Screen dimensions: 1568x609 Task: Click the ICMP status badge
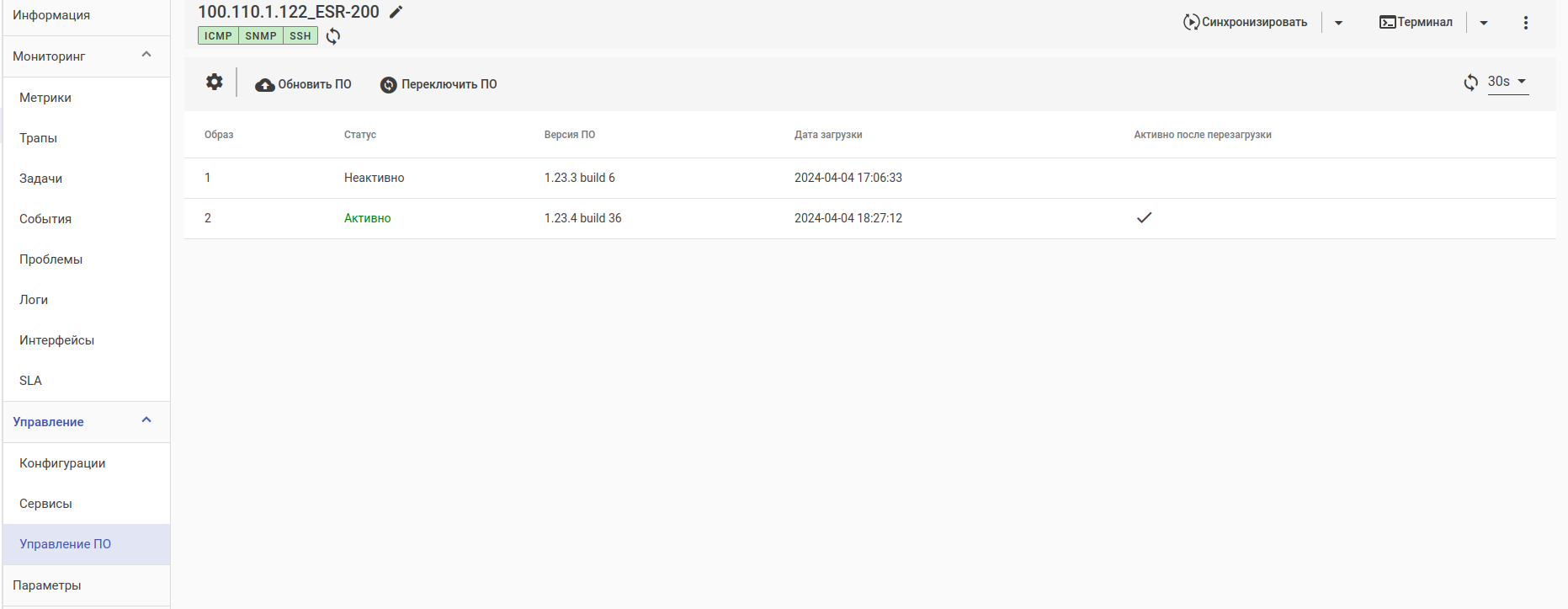pos(218,35)
